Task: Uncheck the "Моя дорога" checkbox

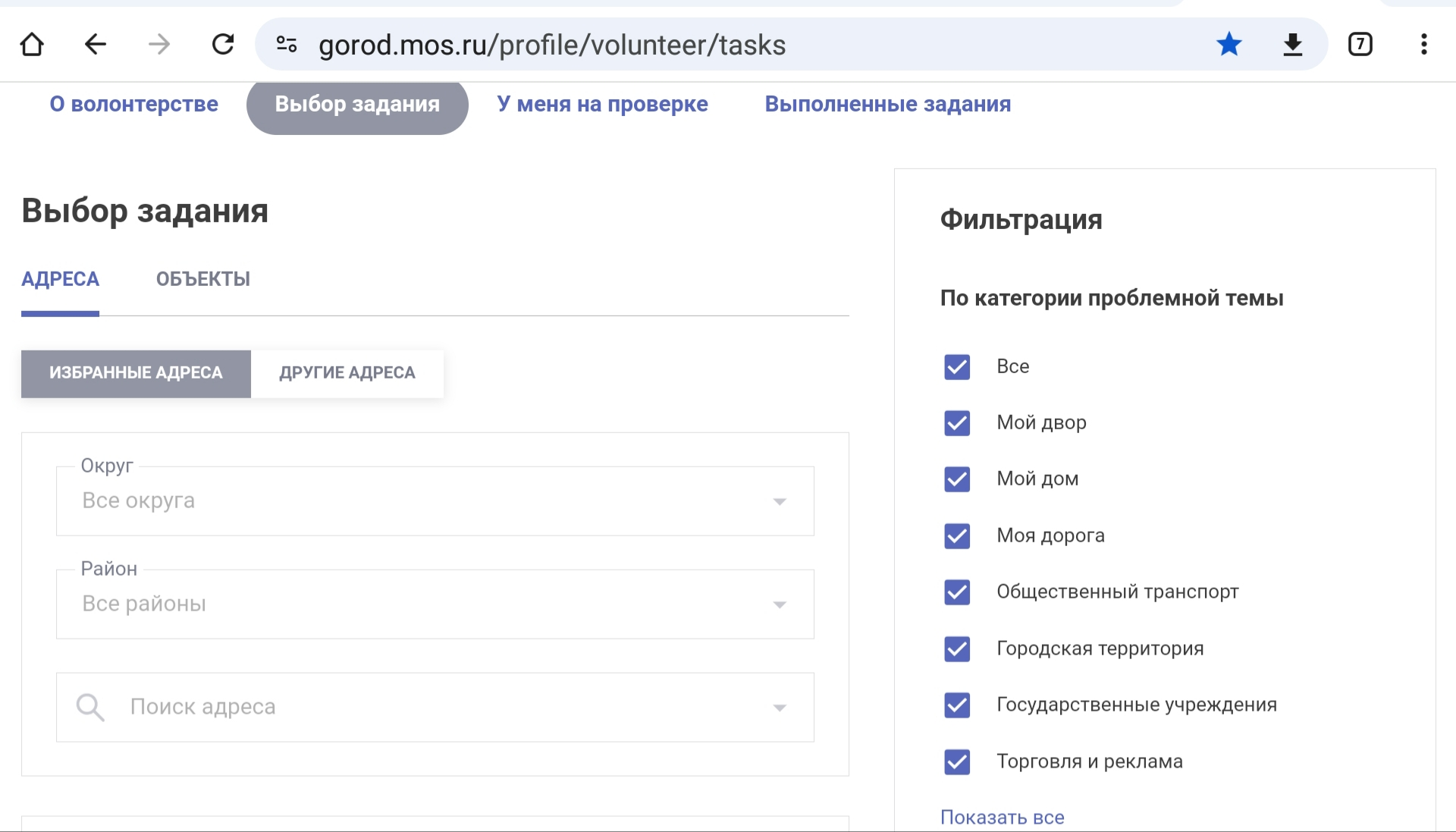Action: point(957,535)
